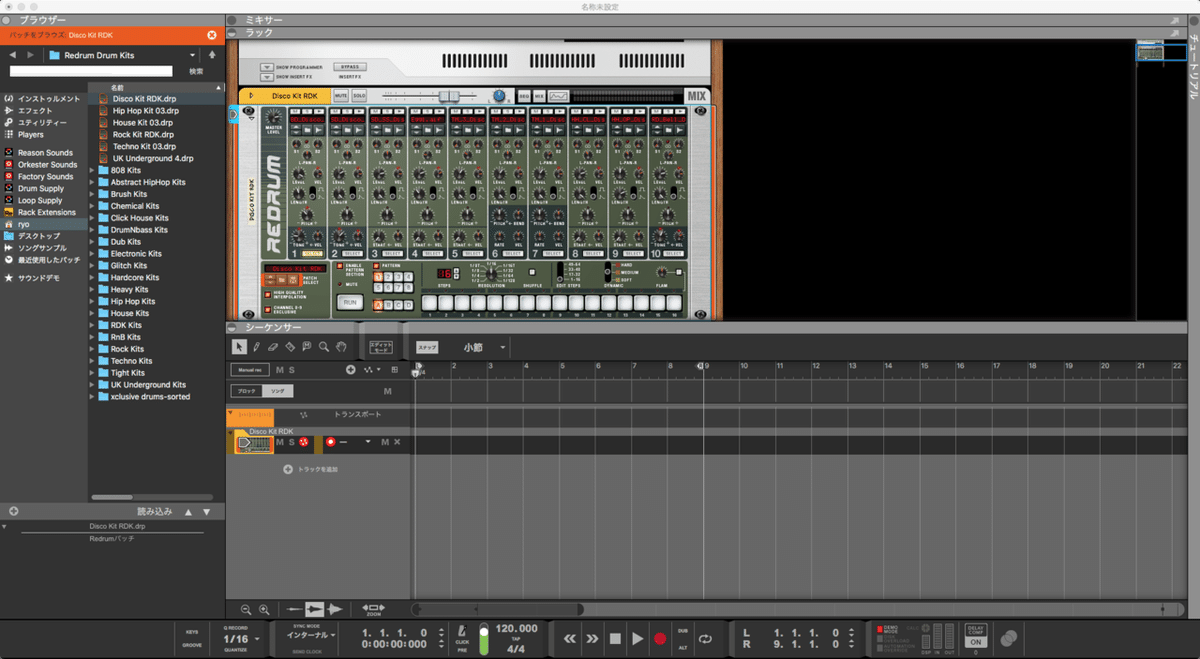Mute the Disco Kit RDK track with M
This screenshot has width=1200, height=659.
tap(280, 442)
